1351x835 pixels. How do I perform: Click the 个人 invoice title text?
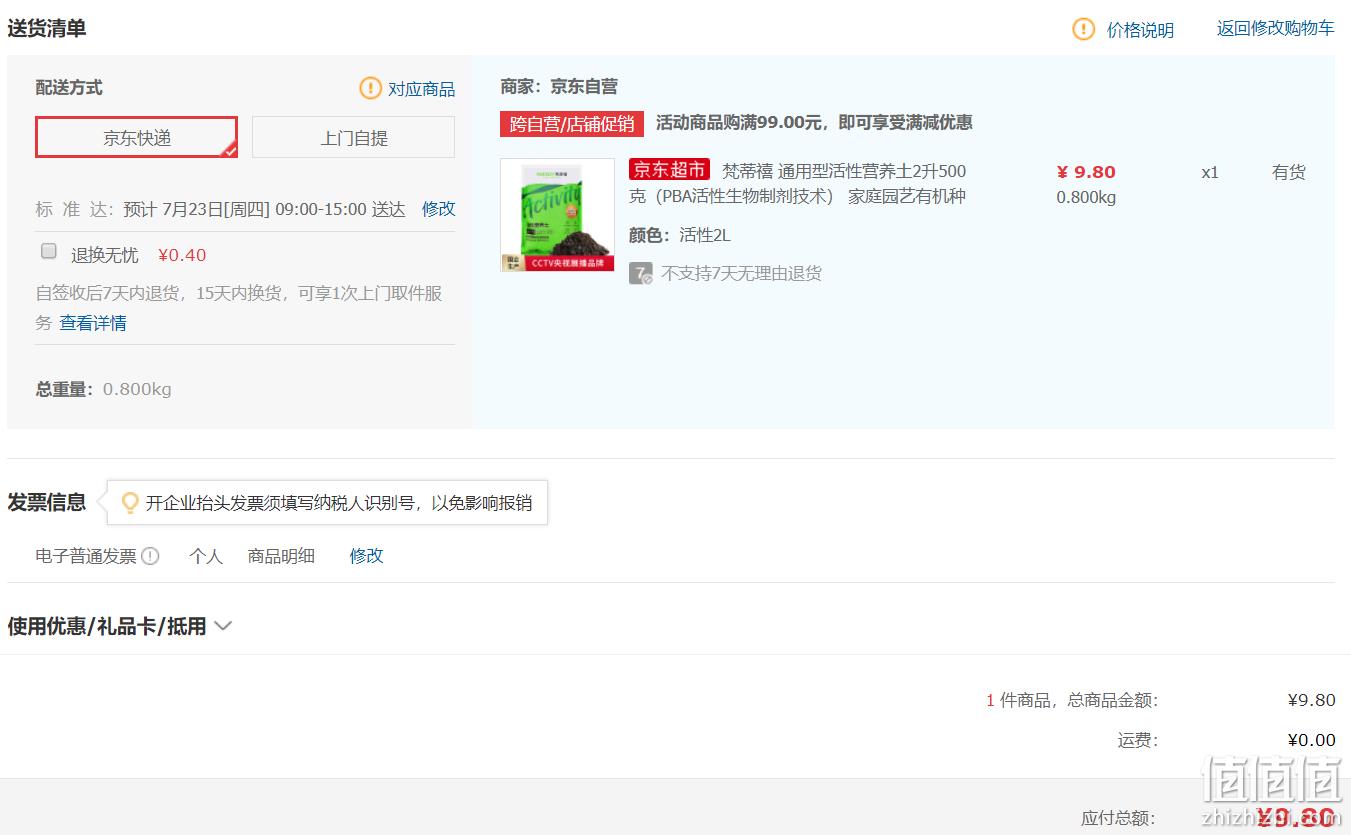point(206,556)
